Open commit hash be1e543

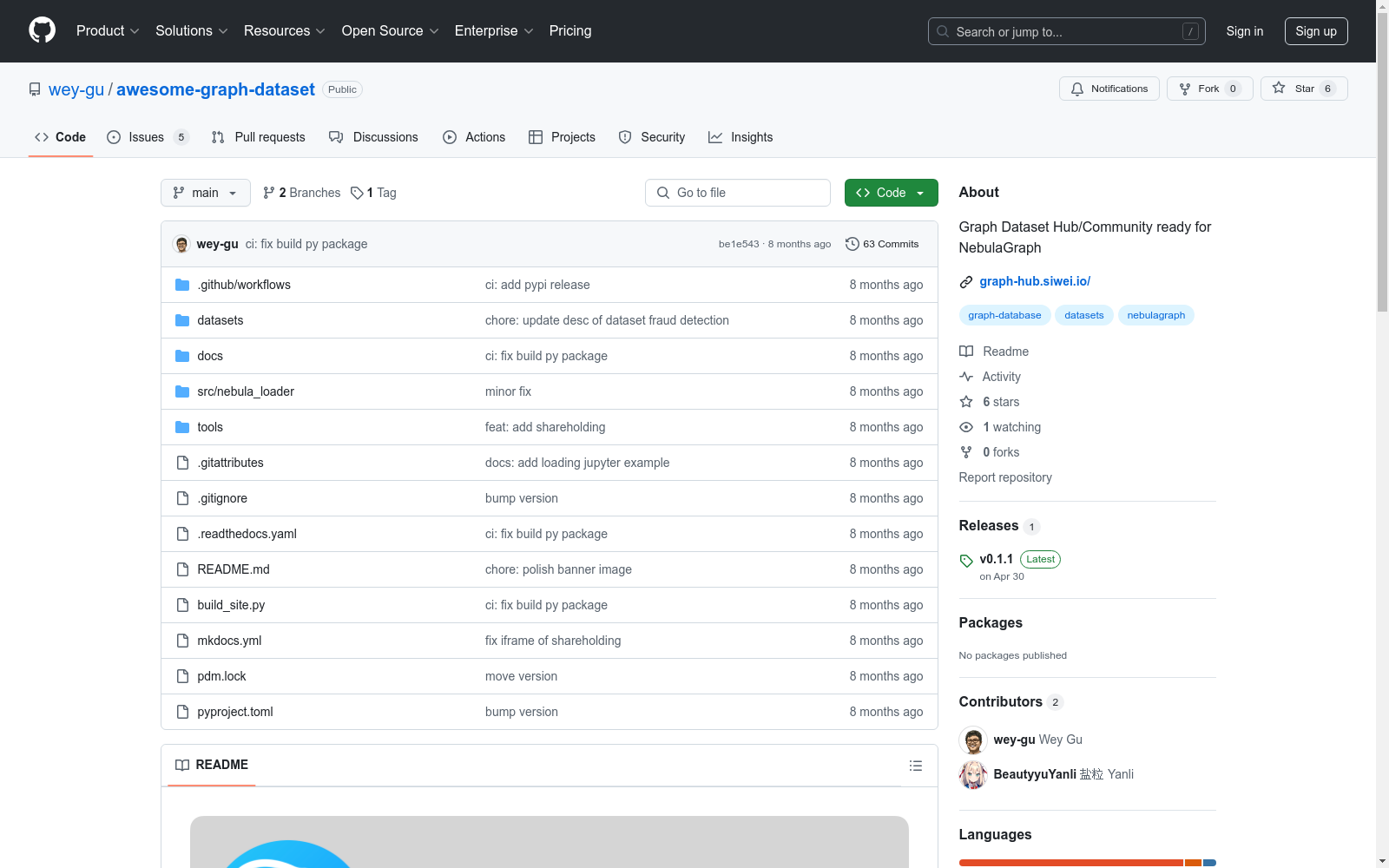[x=739, y=244]
